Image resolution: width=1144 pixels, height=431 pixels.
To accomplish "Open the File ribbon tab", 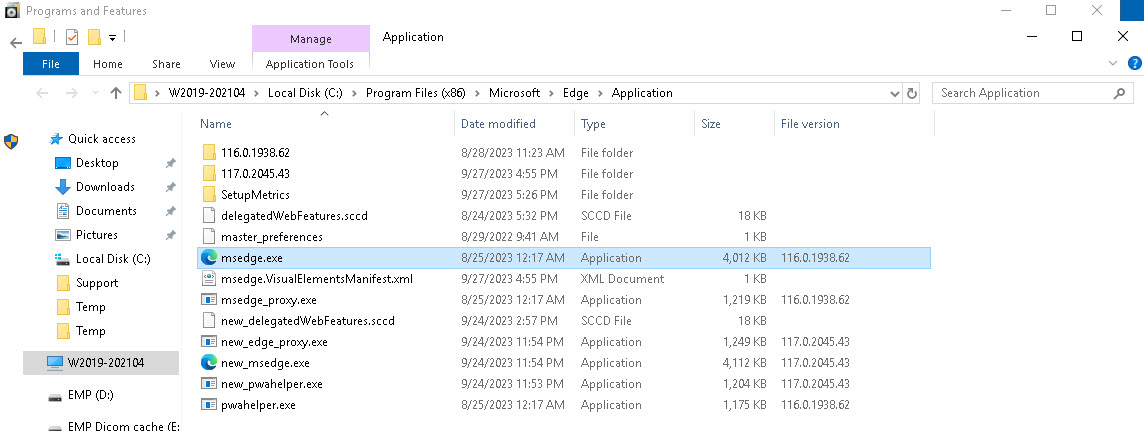I will tap(51, 64).
